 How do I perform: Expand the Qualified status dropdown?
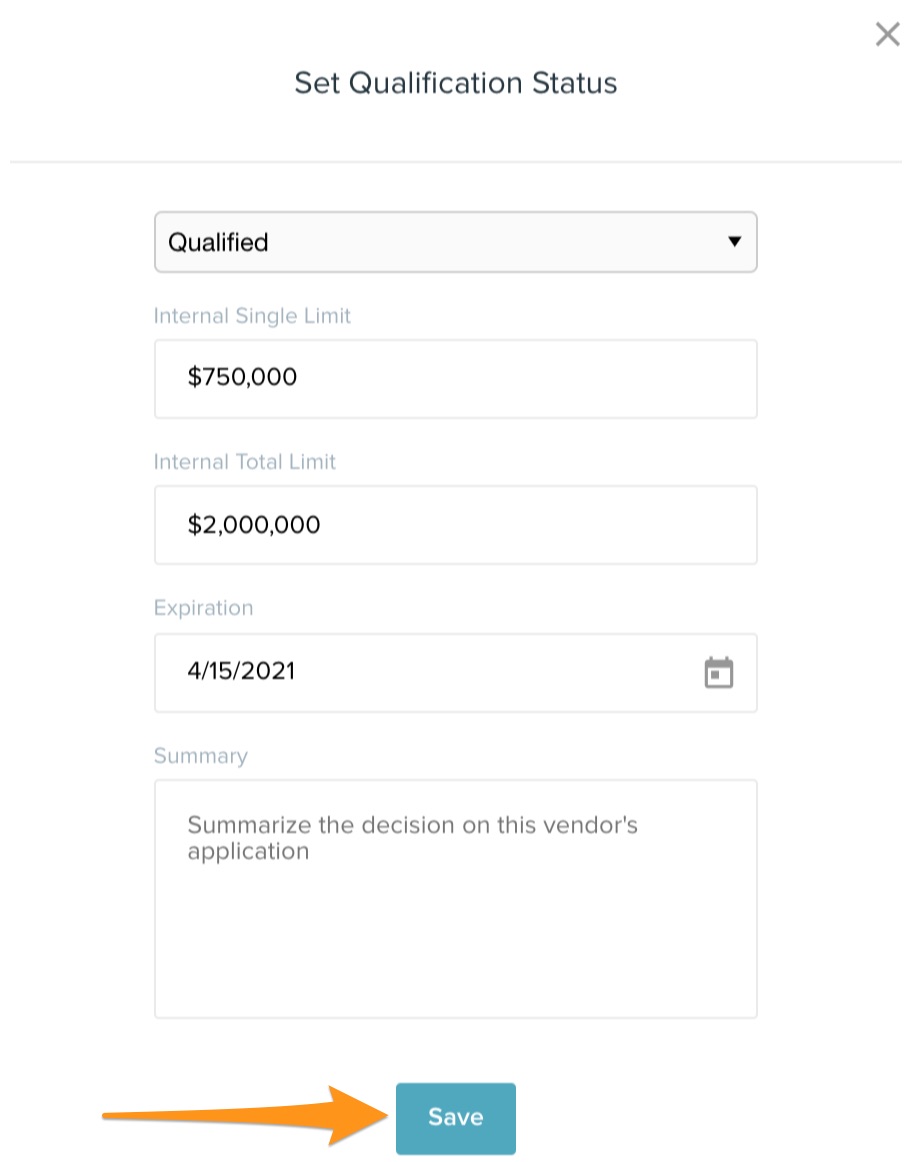click(x=455, y=242)
